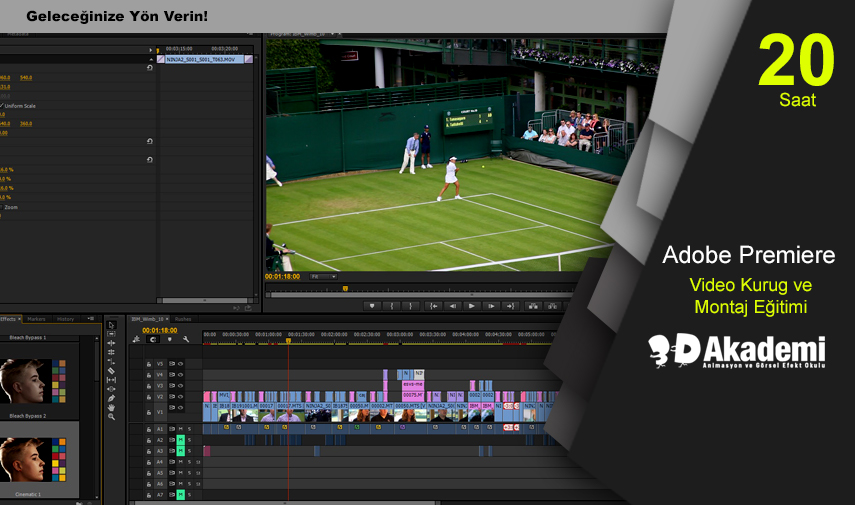Show/hide Effect Controls timeline view arrow
The height and width of the screenshot is (505, 855).
tap(151, 50)
